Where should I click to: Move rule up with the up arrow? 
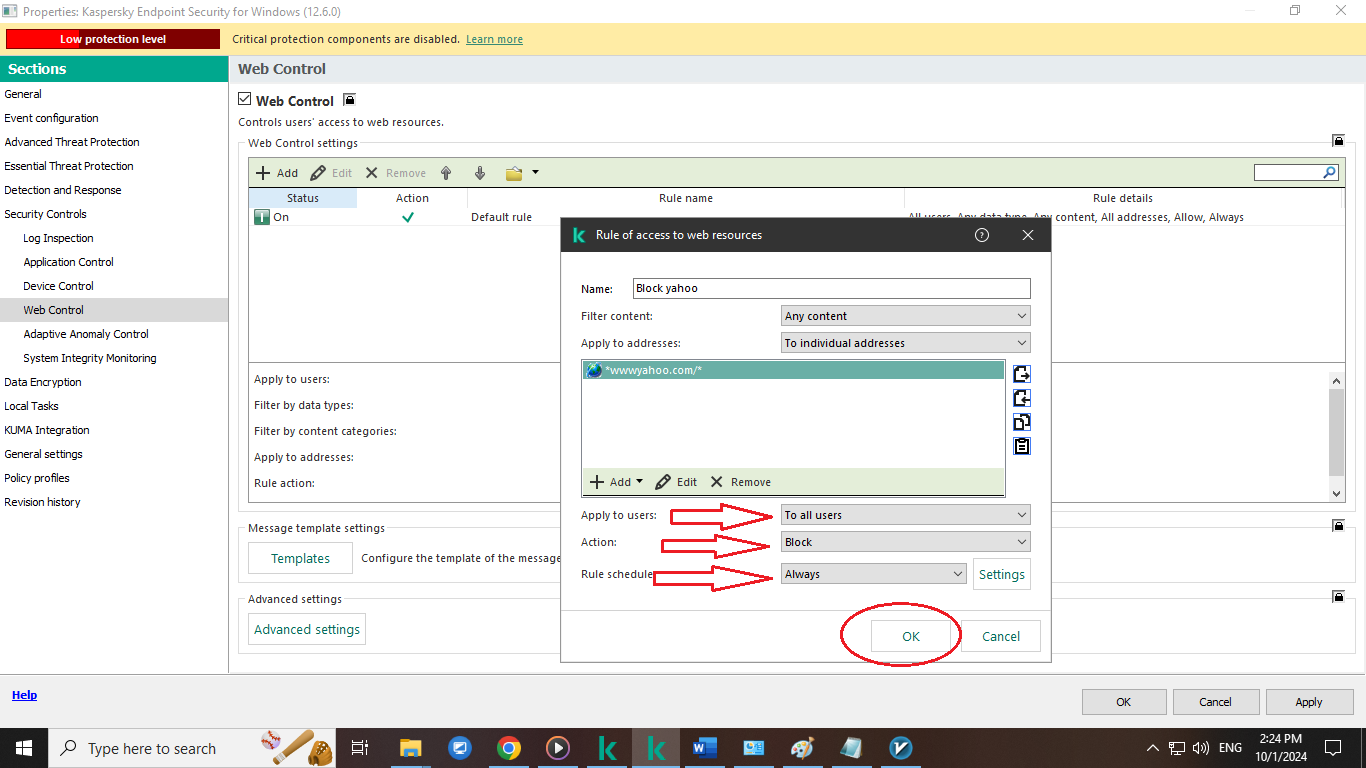(446, 173)
